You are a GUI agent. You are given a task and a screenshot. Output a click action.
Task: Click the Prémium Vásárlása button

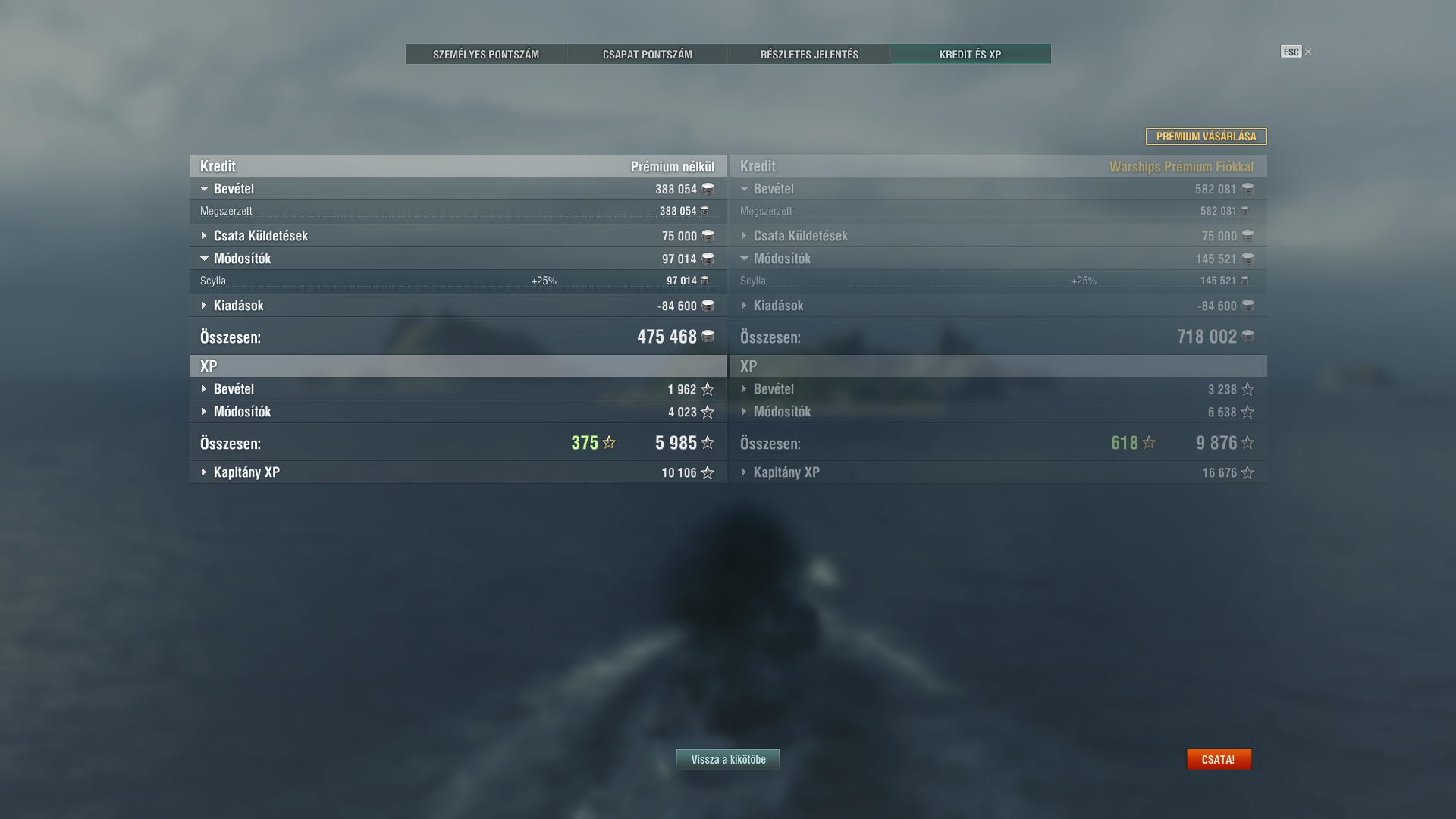click(x=1206, y=136)
